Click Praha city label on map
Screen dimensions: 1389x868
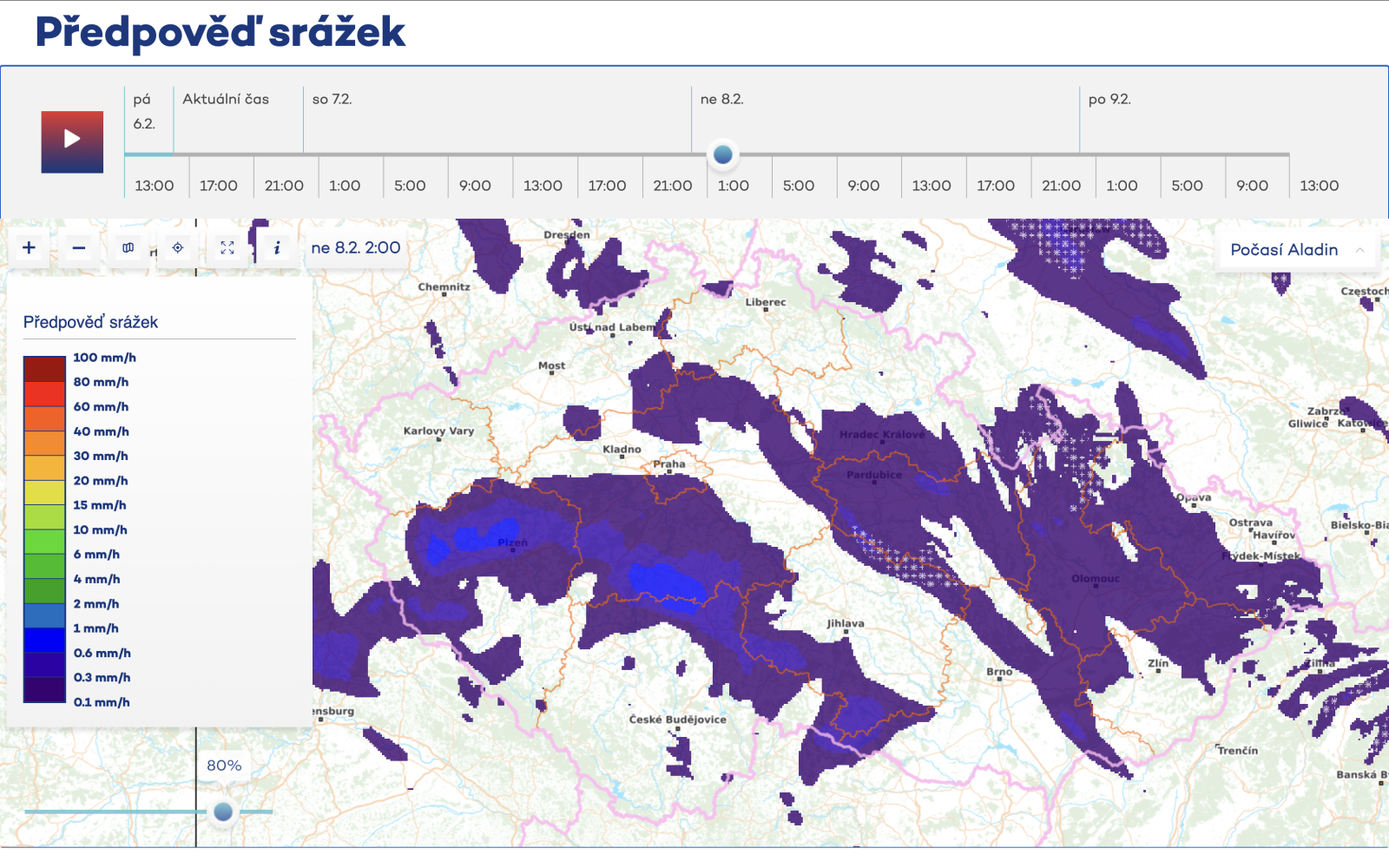669,464
